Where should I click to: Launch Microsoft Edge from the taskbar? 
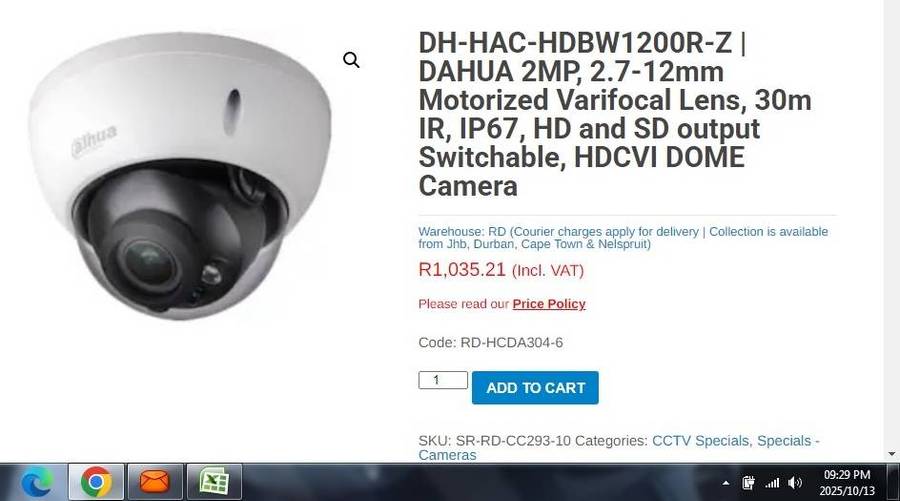point(36,482)
